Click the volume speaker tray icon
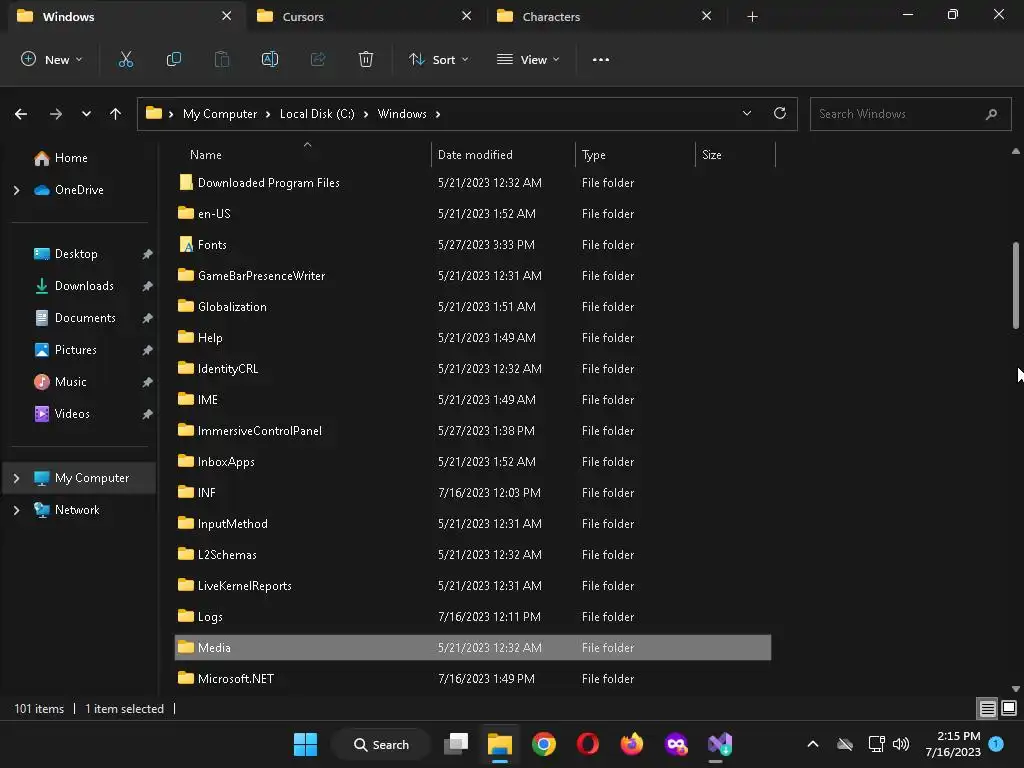The image size is (1024, 768). tap(901, 744)
